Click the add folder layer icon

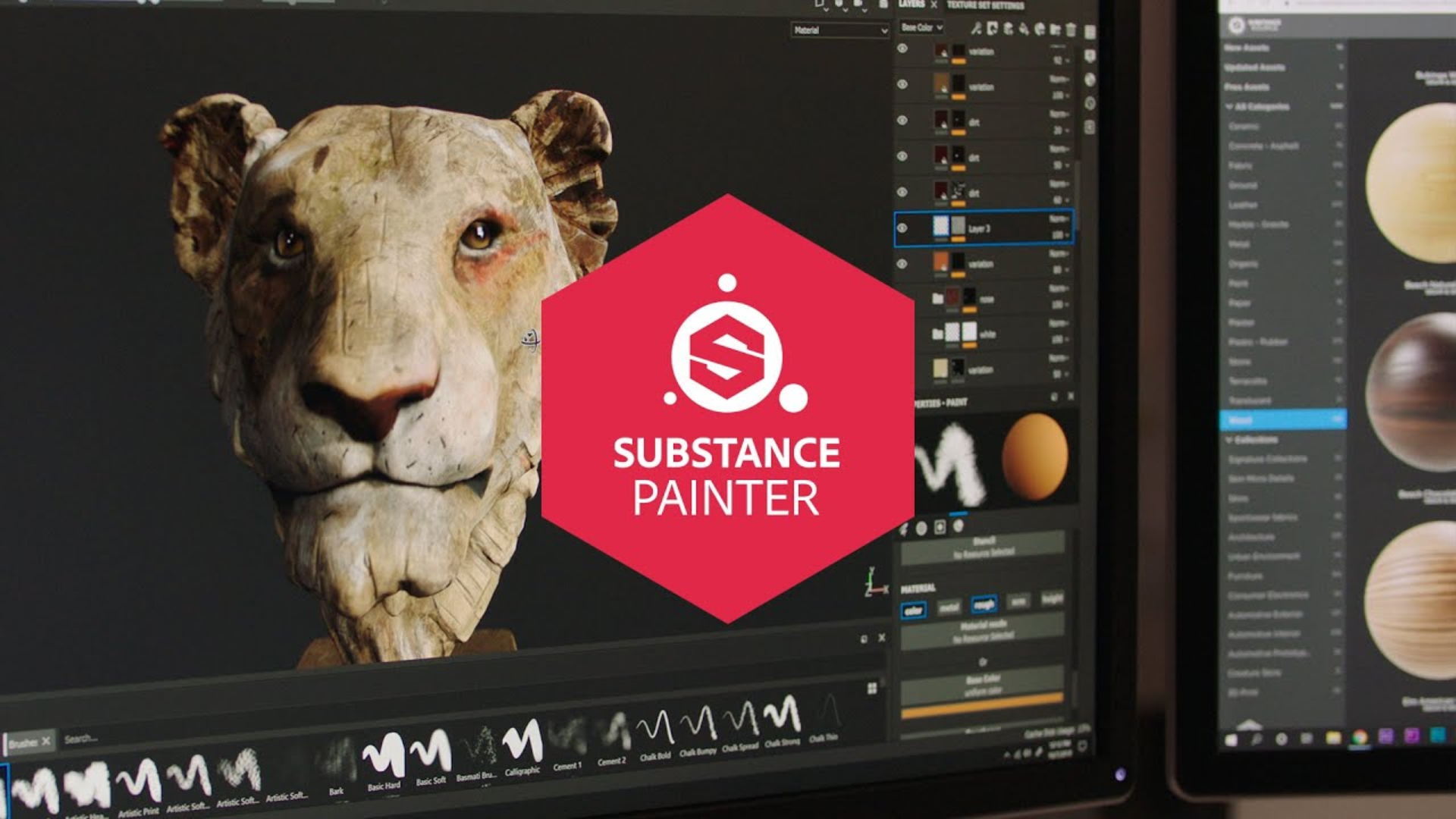click(1055, 30)
